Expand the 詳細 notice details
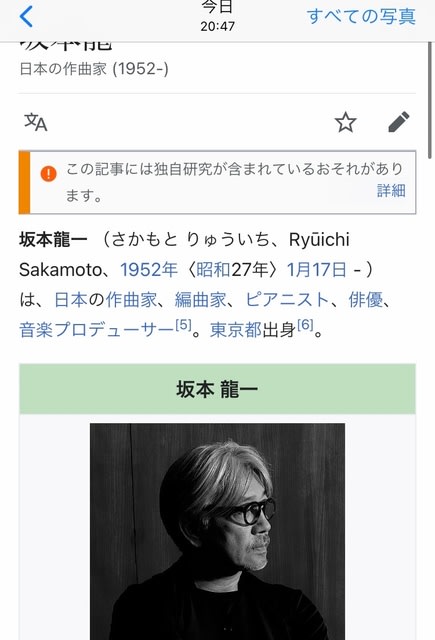Viewport: 435px width, 640px height. [391, 191]
